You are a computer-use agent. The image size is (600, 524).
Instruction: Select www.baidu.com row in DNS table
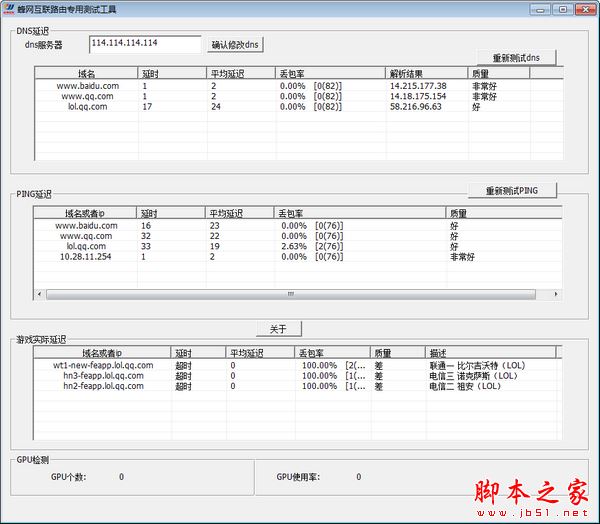pyautogui.click(x=298, y=86)
